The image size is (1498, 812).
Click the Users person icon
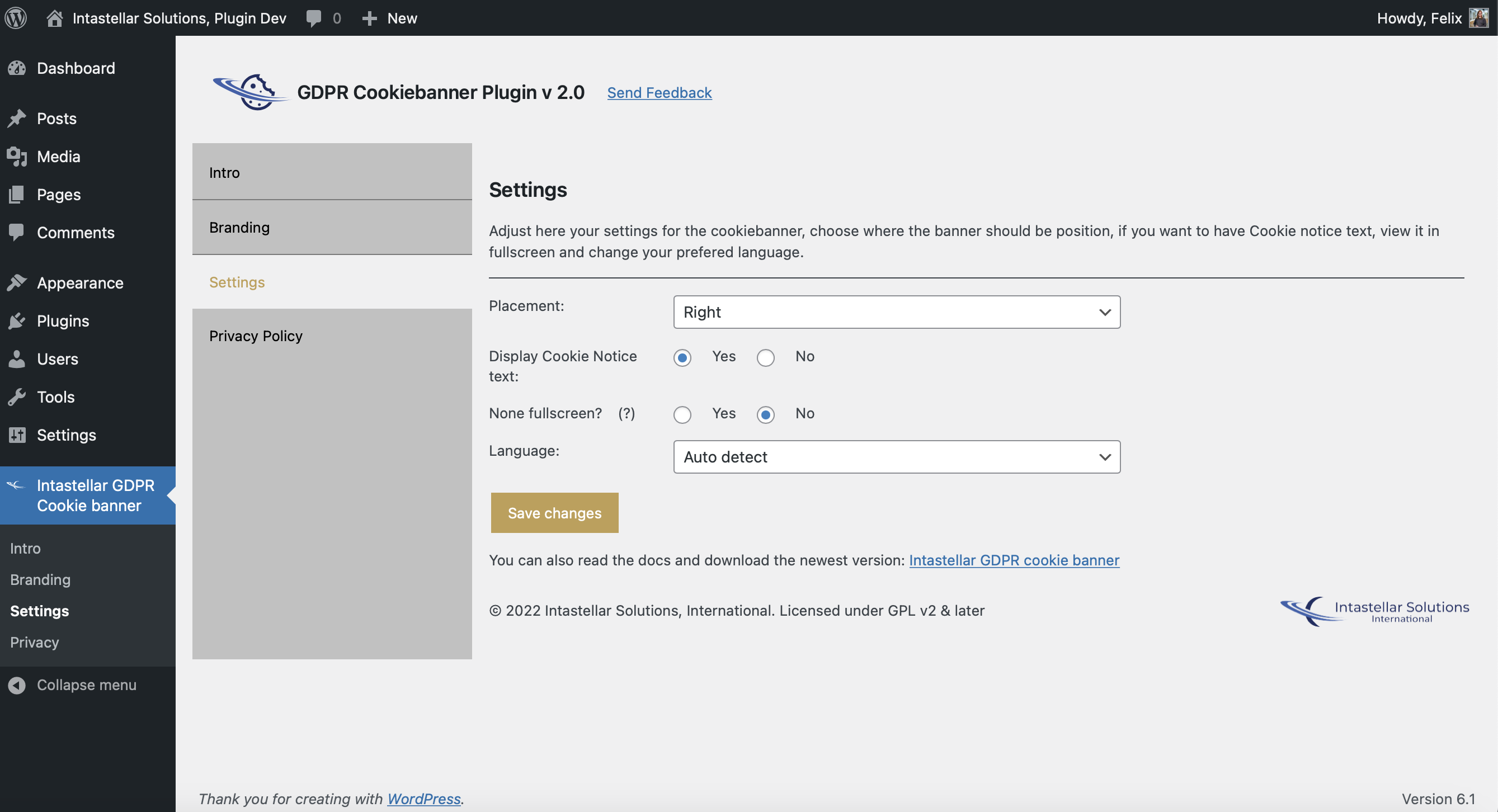17,358
